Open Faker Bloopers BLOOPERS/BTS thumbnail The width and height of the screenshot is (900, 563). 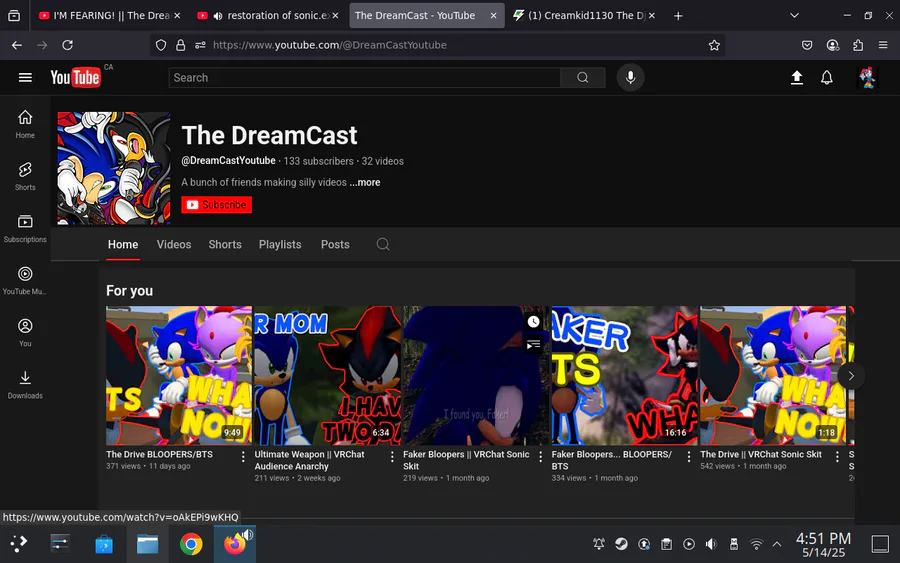[624, 375]
